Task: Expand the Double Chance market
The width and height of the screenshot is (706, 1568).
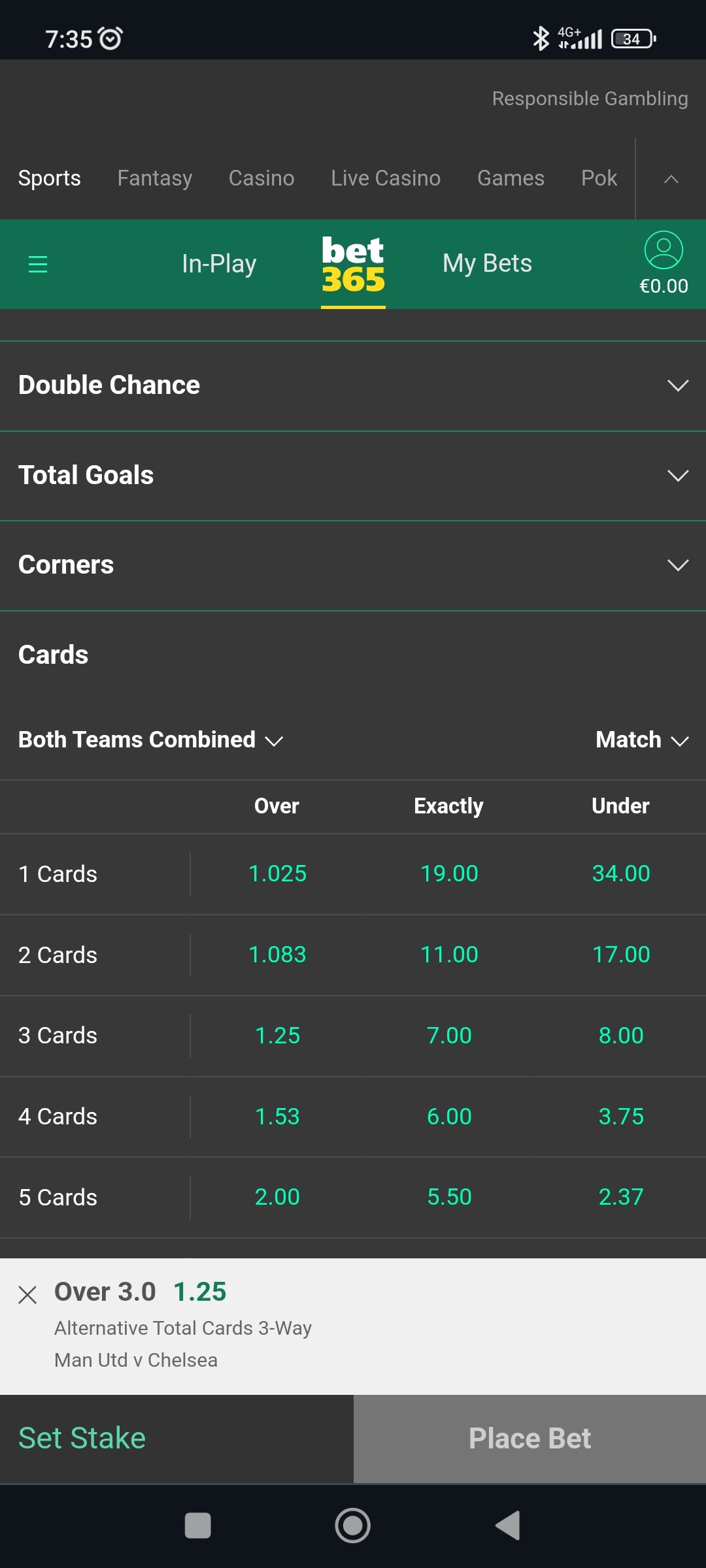Action: [353, 385]
